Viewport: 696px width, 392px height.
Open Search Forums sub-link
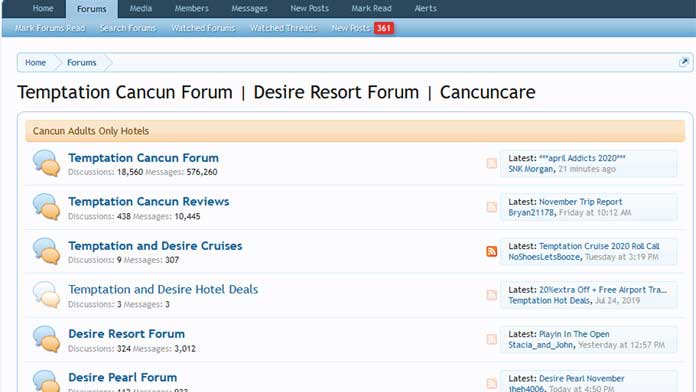click(x=128, y=28)
